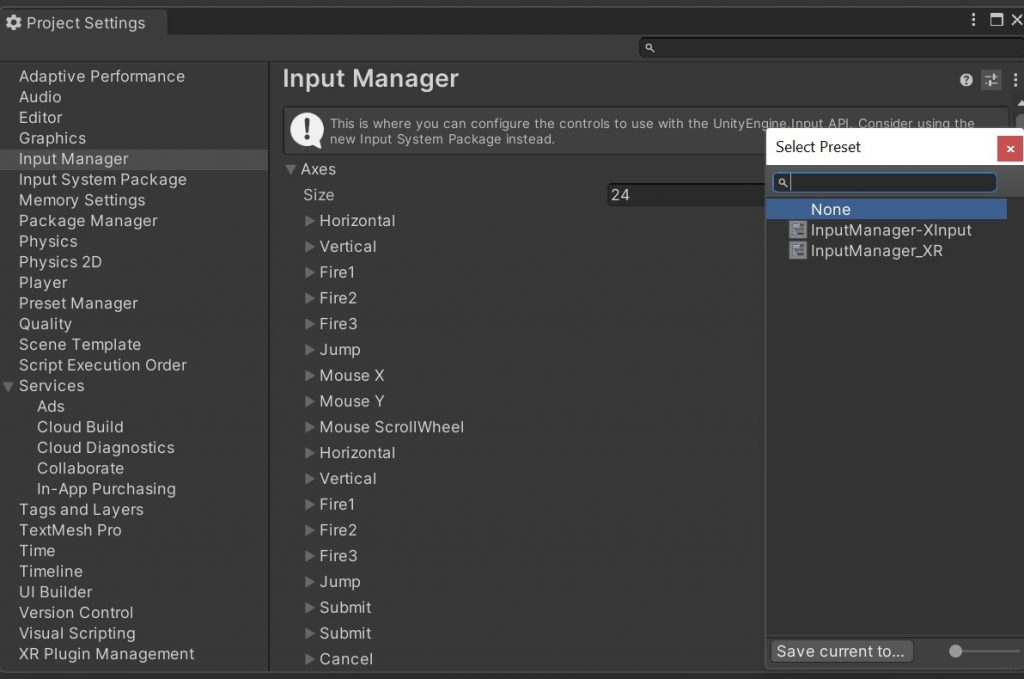Viewport: 1024px width, 679px height.
Task: Open Package Manager settings
Action: pyautogui.click(x=88, y=221)
